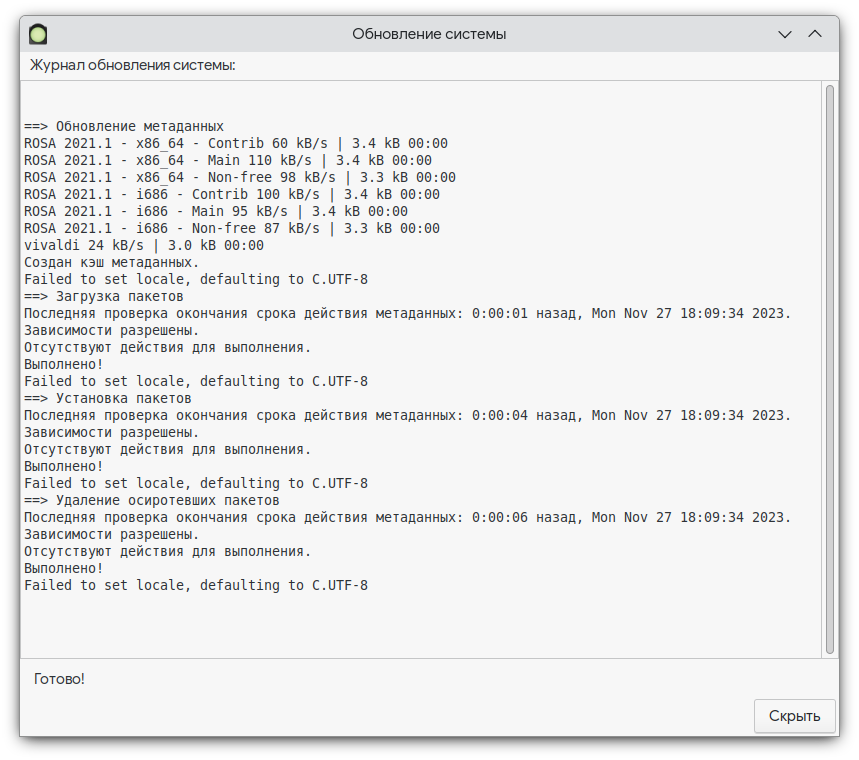Screen dimensions: 859x760
Task: Click the line with 'x86_64 - Main 110 kB/s'
Action: pyautogui.click(x=228, y=161)
